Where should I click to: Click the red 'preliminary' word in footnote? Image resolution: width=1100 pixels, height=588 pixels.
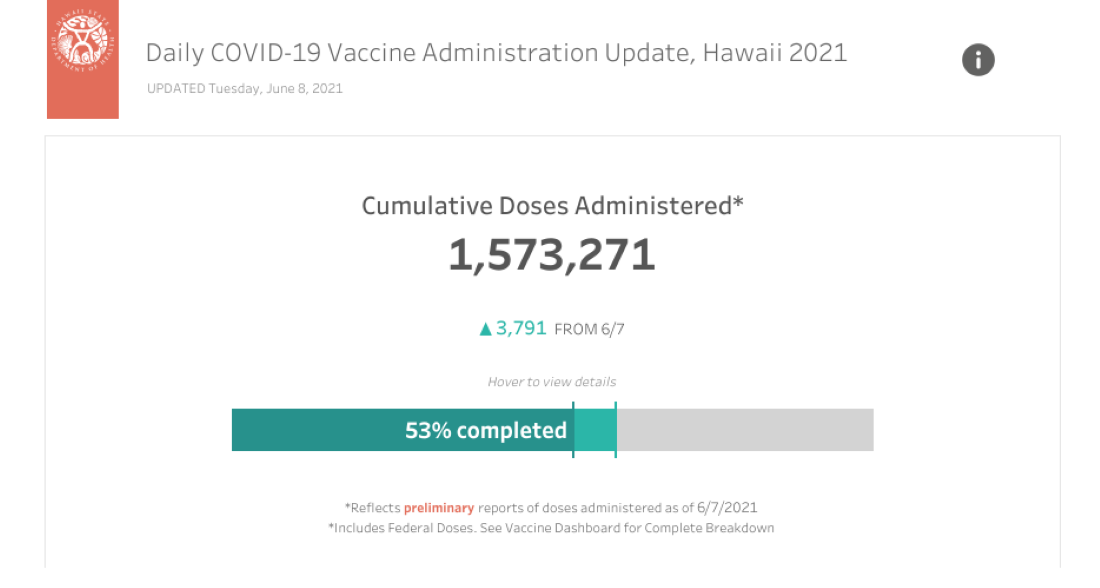click(x=439, y=507)
